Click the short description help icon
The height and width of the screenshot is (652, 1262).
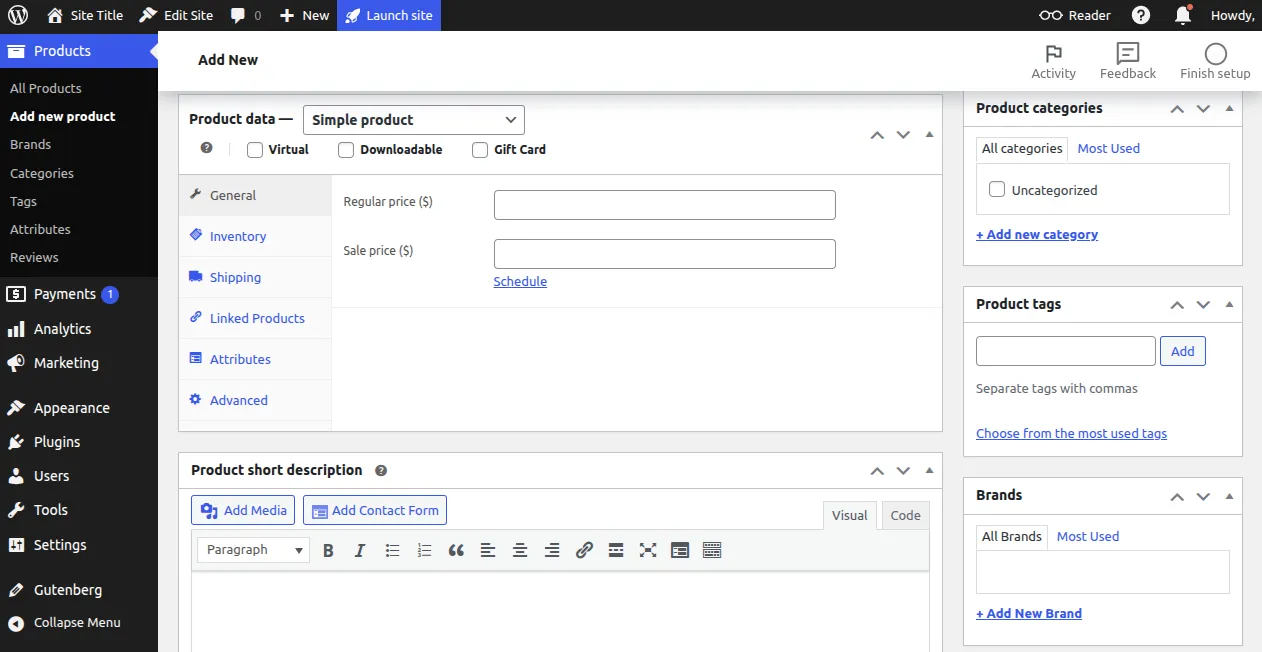[x=381, y=470]
